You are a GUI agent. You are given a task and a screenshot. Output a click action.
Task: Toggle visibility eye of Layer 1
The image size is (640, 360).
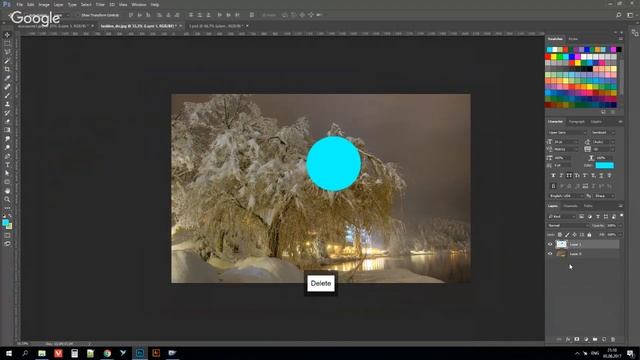point(550,244)
